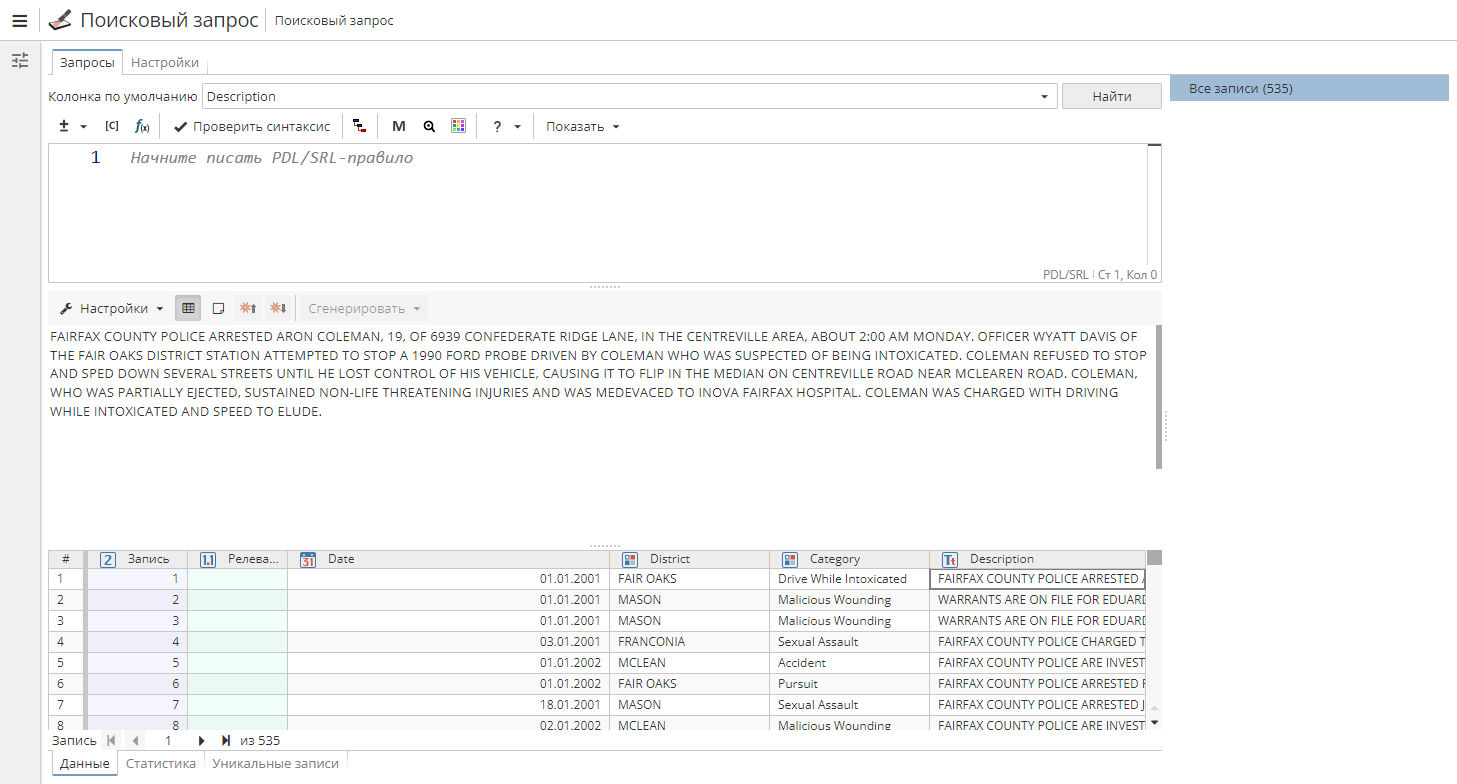Go to the next record button
1457x784 pixels.
[x=201, y=741]
